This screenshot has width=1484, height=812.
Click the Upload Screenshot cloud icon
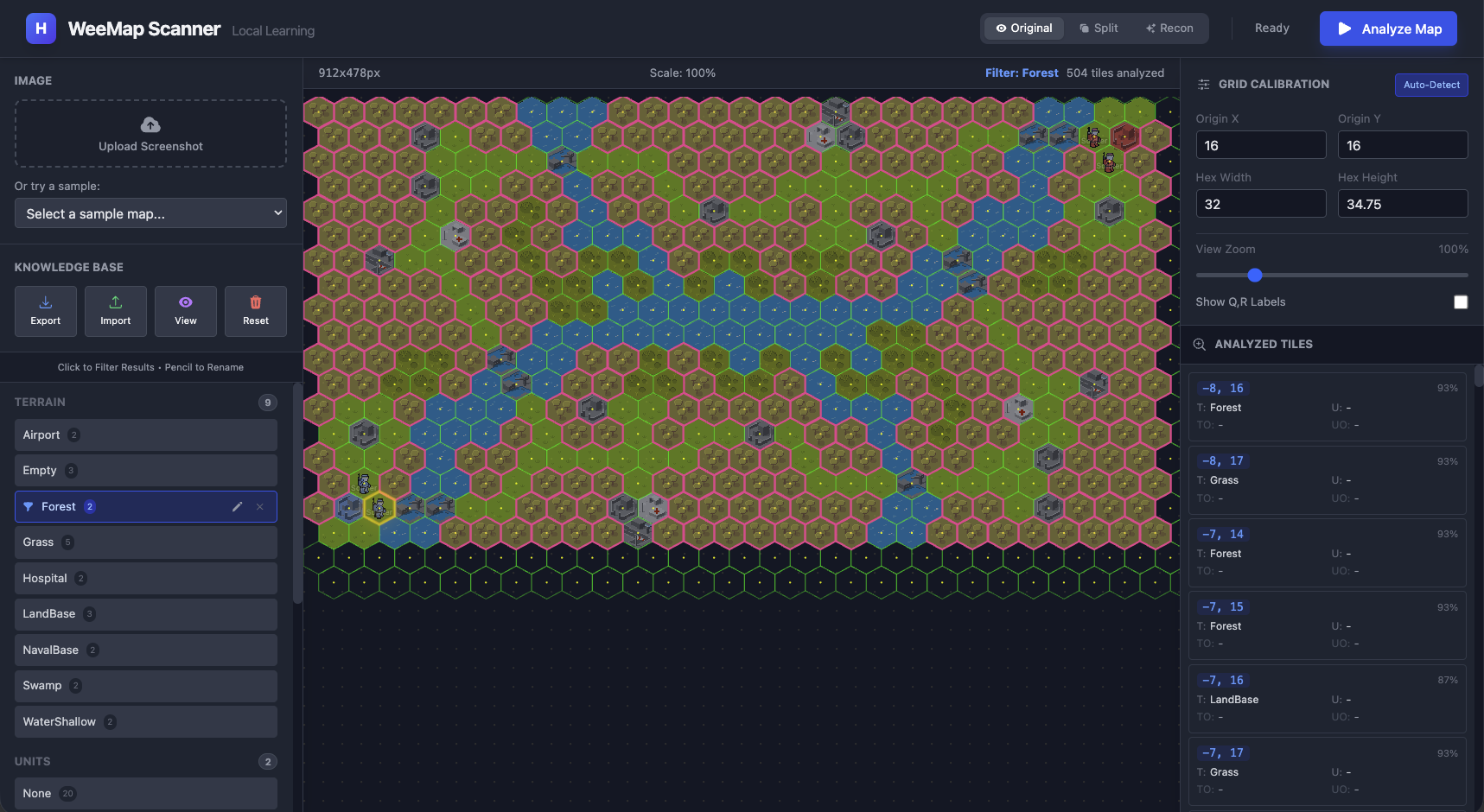[x=150, y=124]
